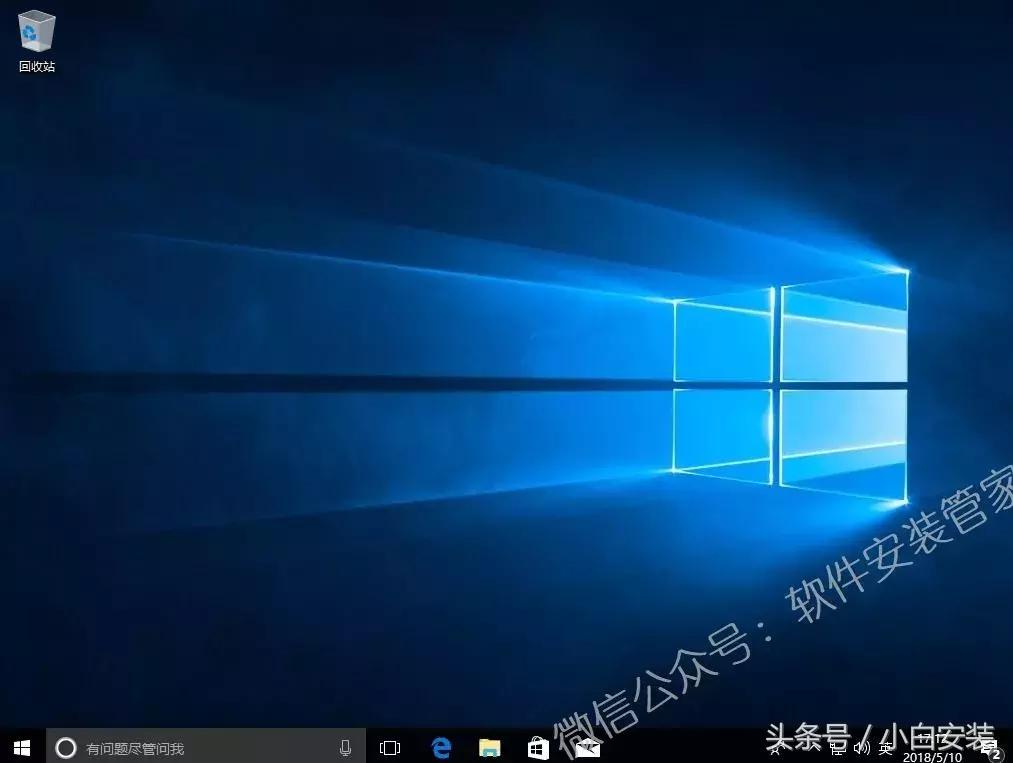Click the notification badge showing 2
The width and height of the screenshot is (1013, 763).
click(x=995, y=755)
